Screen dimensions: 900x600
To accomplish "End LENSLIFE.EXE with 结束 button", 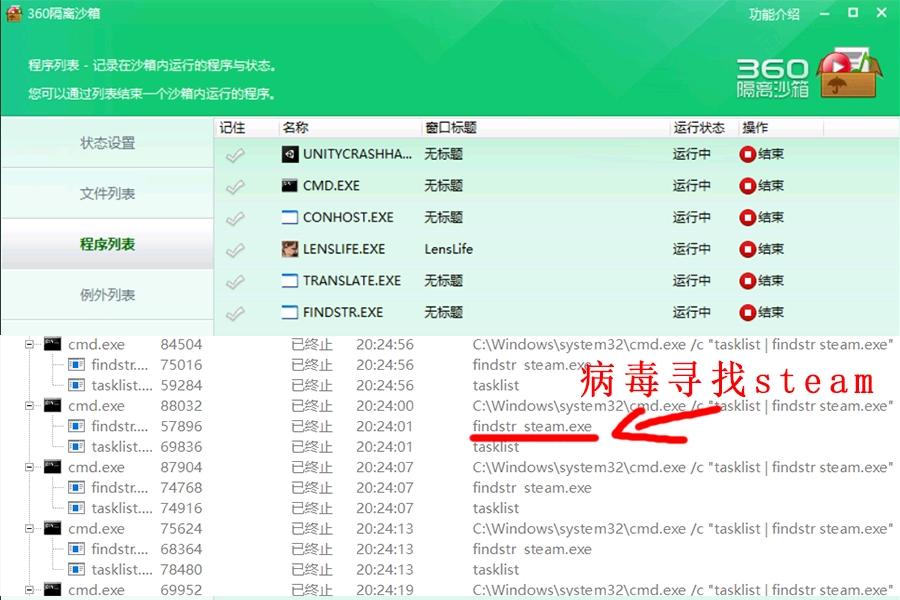I will tap(762, 249).
